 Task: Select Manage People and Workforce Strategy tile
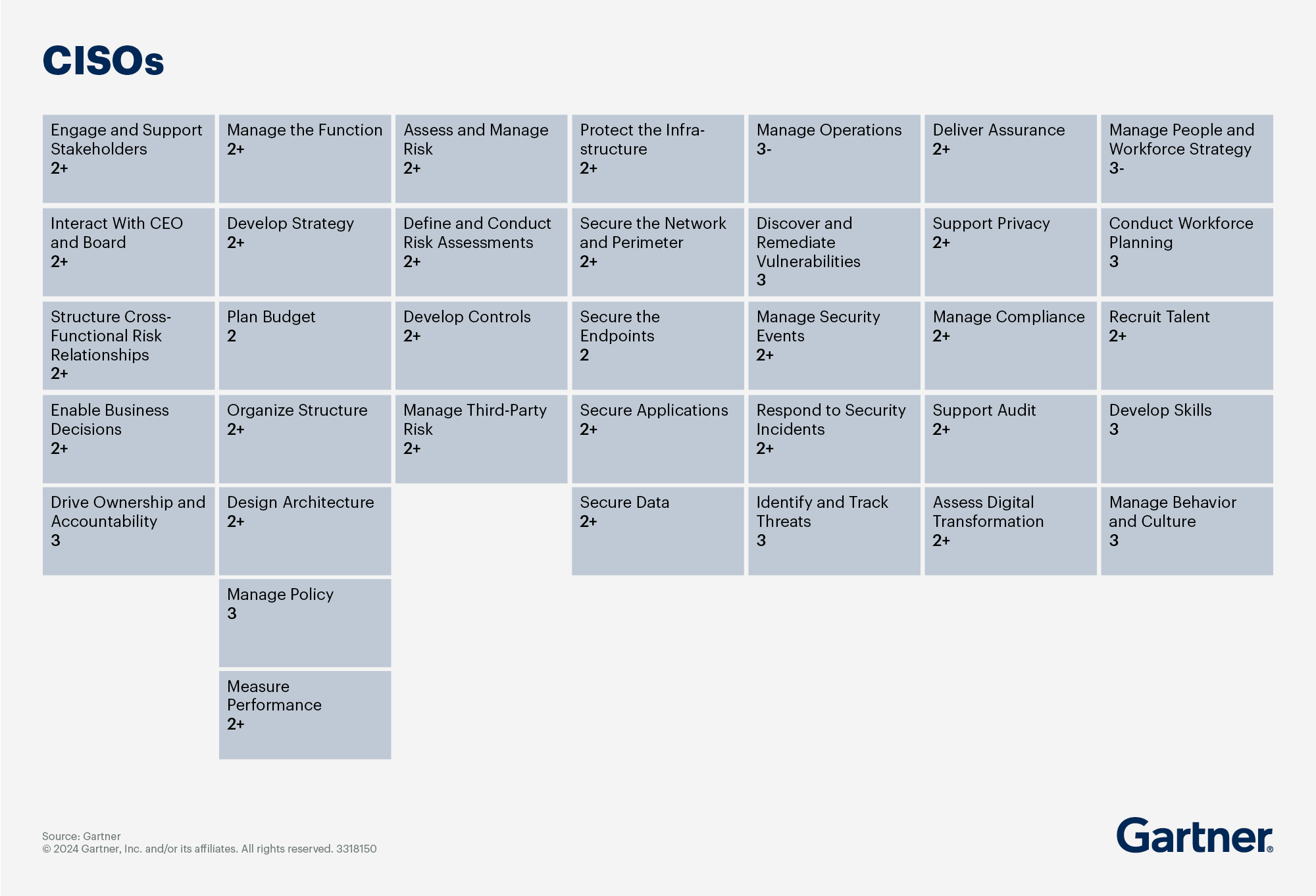point(1186,159)
